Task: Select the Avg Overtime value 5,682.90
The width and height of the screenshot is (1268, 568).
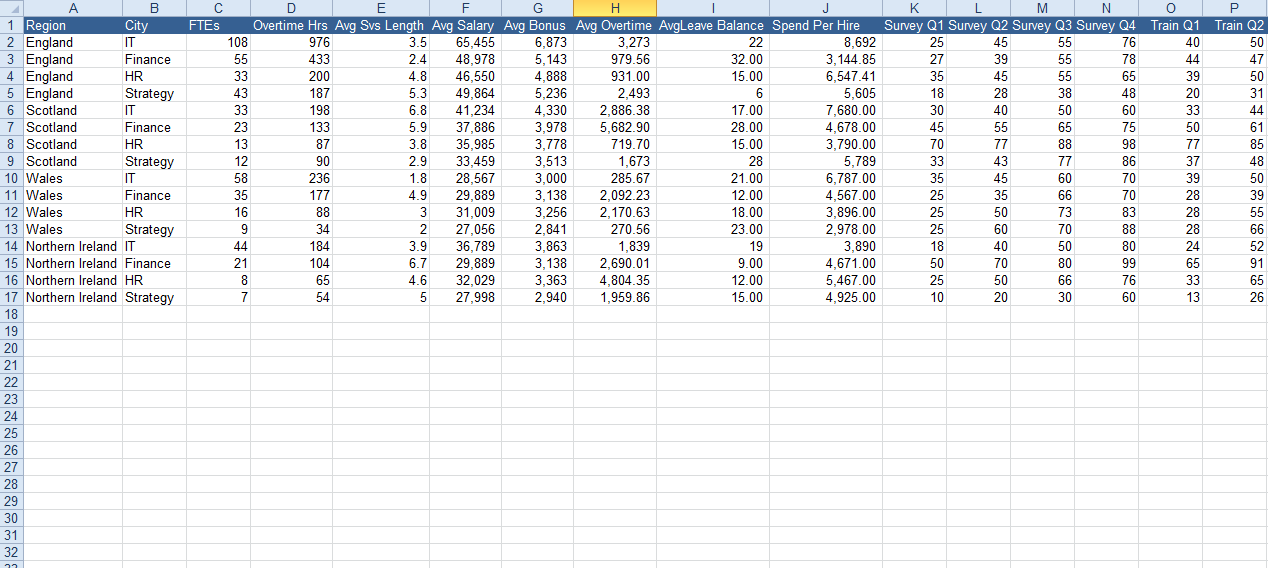Action: tap(614, 127)
